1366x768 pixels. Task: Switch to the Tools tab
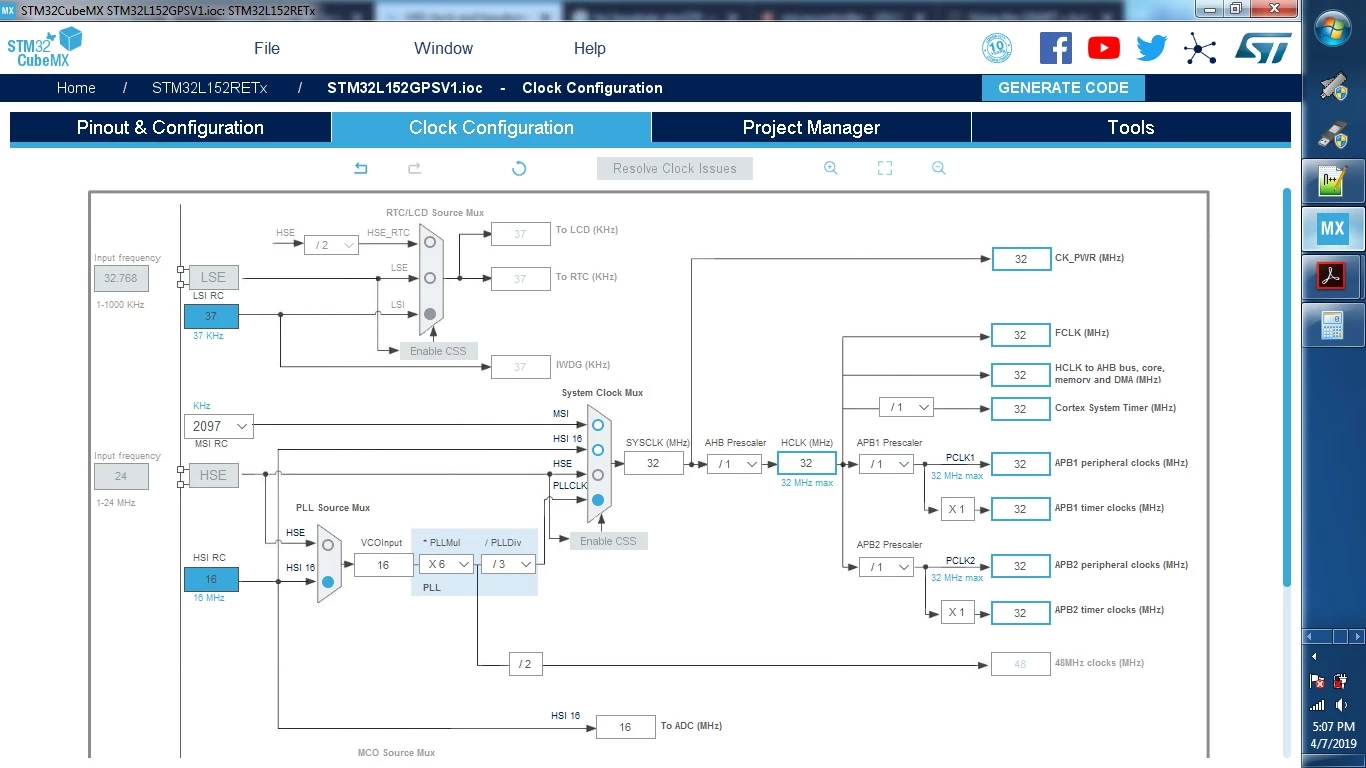tap(1131, 128)
